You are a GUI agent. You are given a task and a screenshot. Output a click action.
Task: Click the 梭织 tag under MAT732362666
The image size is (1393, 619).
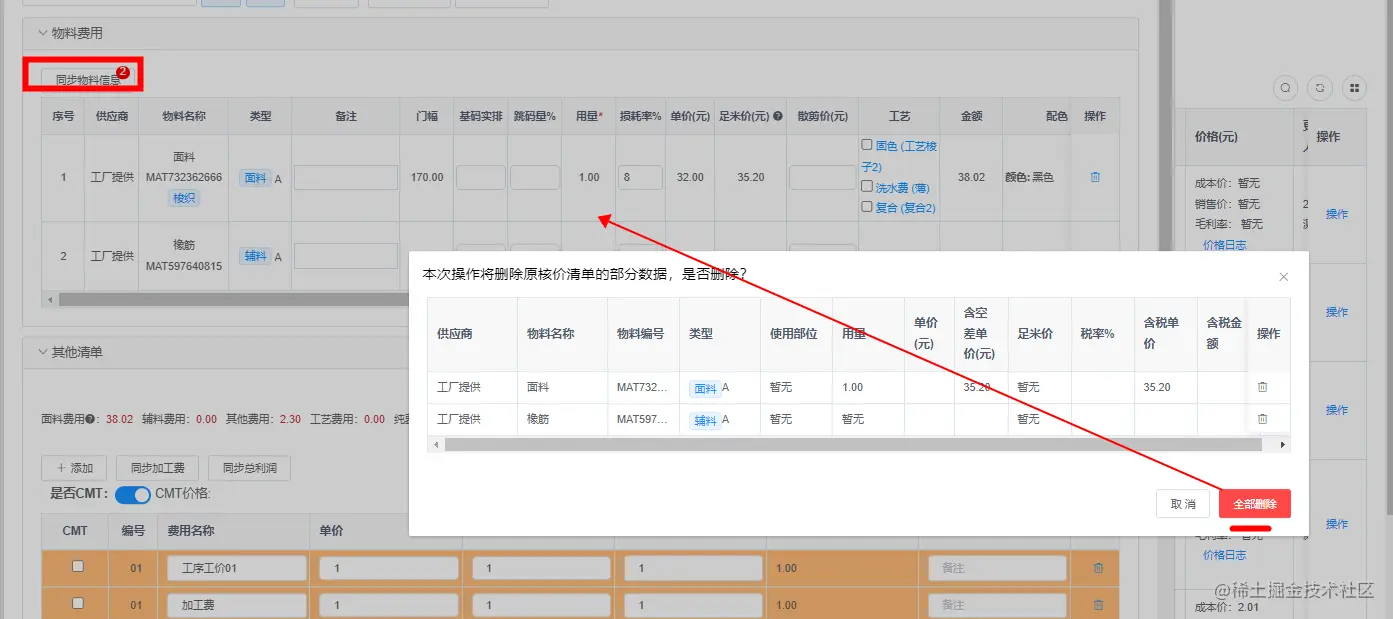click(185, 198)
